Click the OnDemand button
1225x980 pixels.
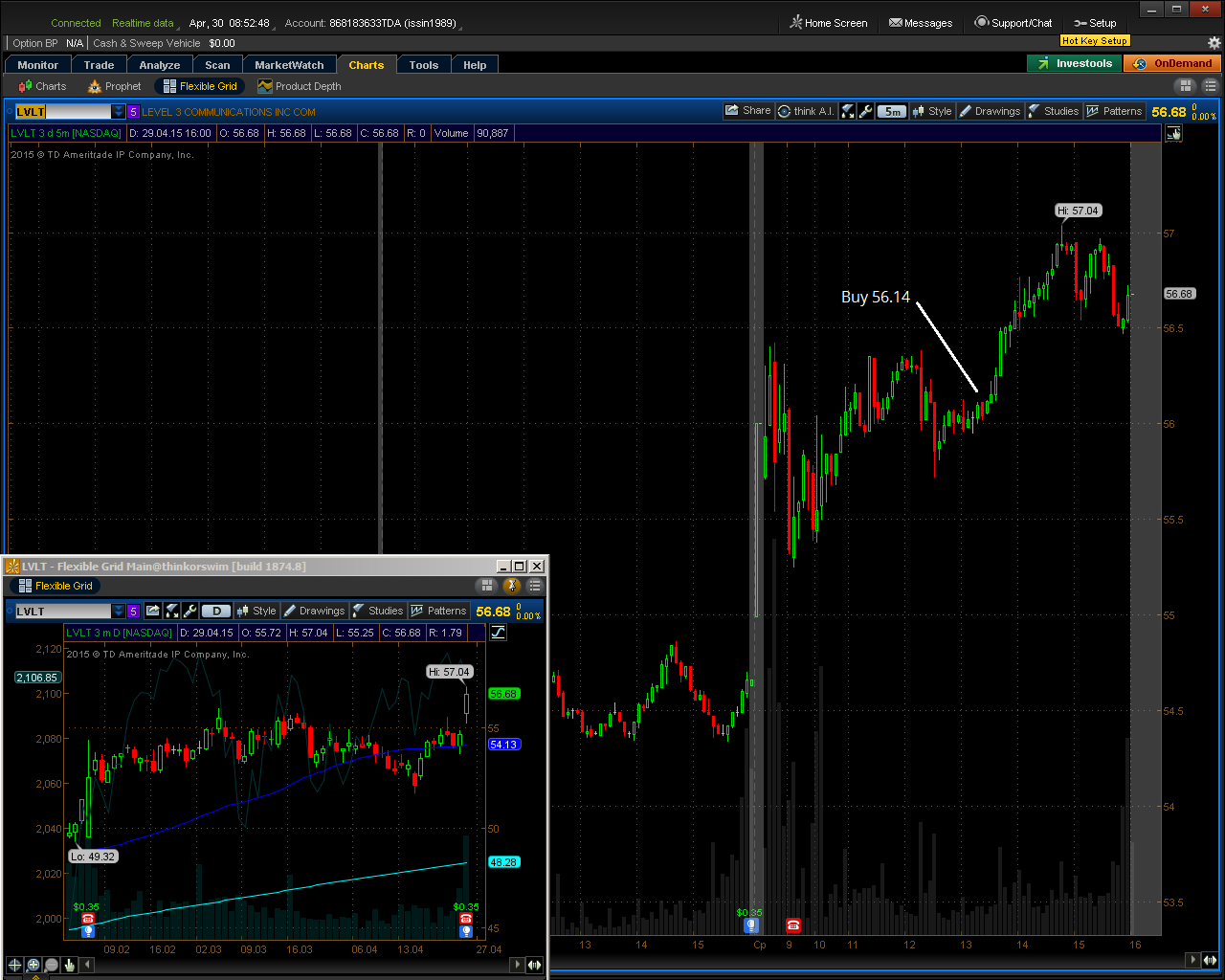(1172, 63)
